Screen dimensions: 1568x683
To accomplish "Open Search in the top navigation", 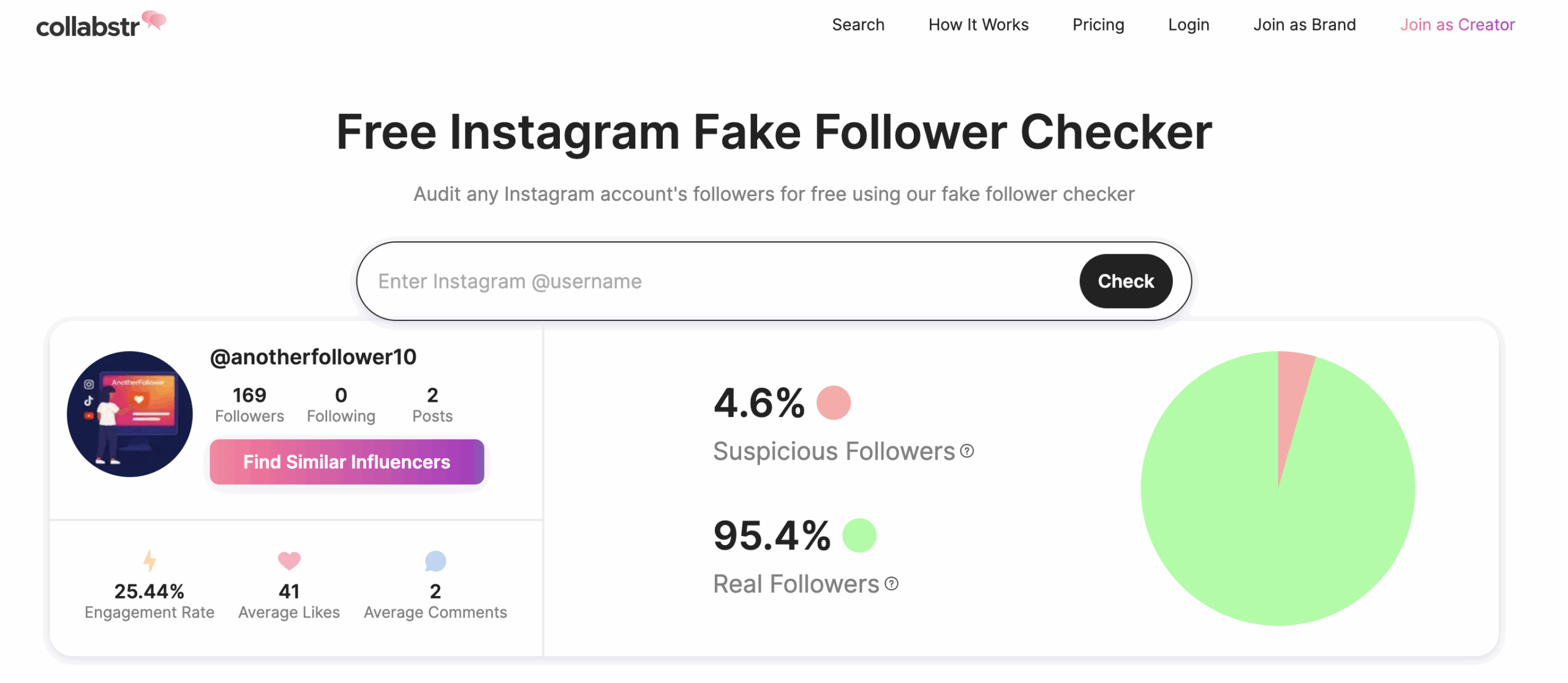I will pyautogui.click(x=858, y=25).
